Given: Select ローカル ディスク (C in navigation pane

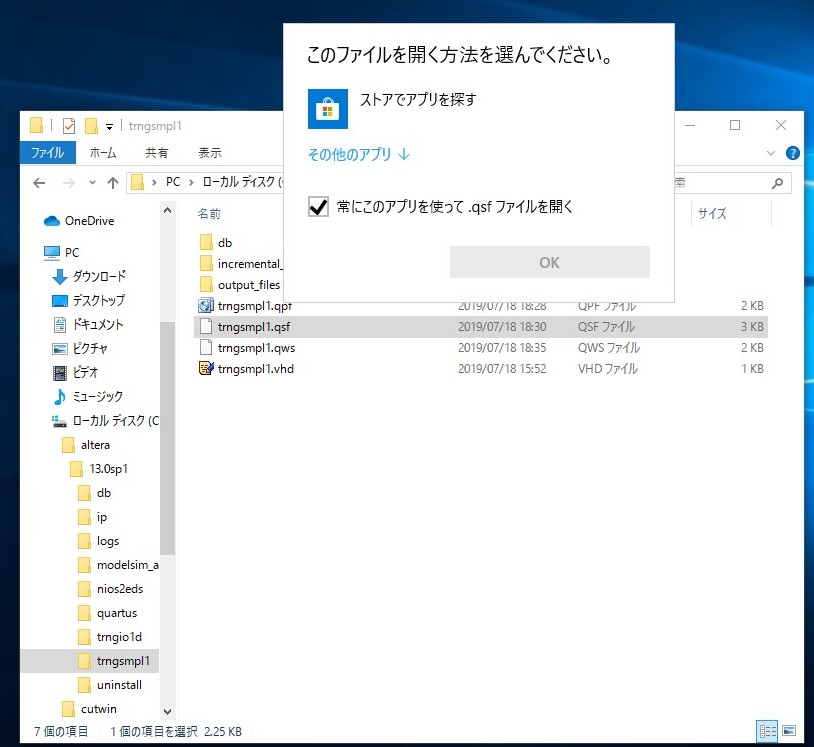Looking at the screenshot, I should coord(105,421).
